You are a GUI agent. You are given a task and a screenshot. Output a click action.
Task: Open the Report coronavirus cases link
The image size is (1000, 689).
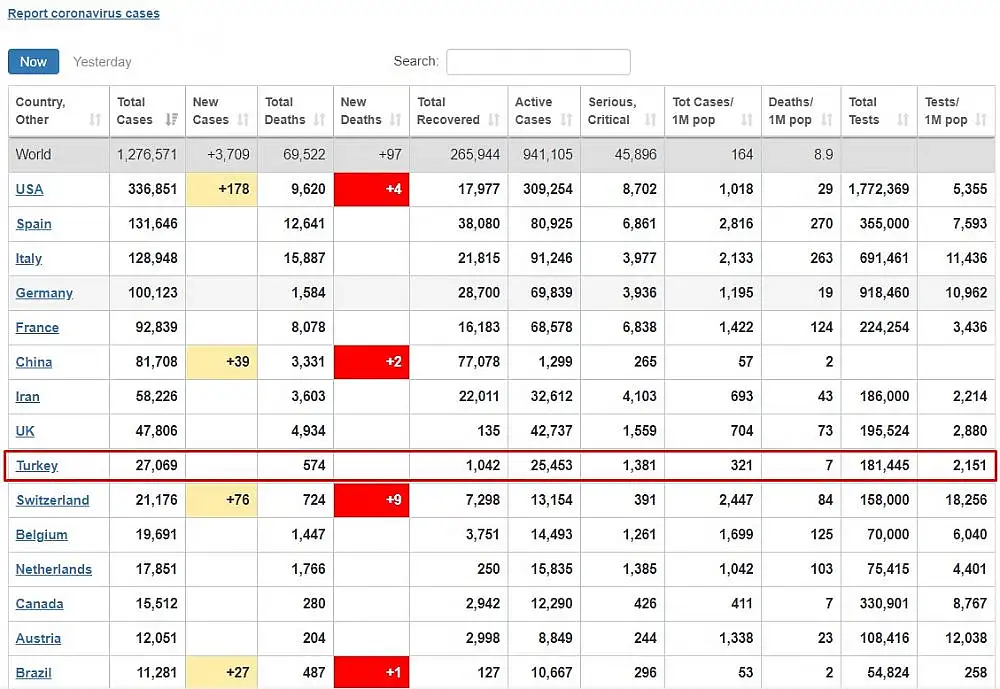pyautogui.click(x=84, y=13)
